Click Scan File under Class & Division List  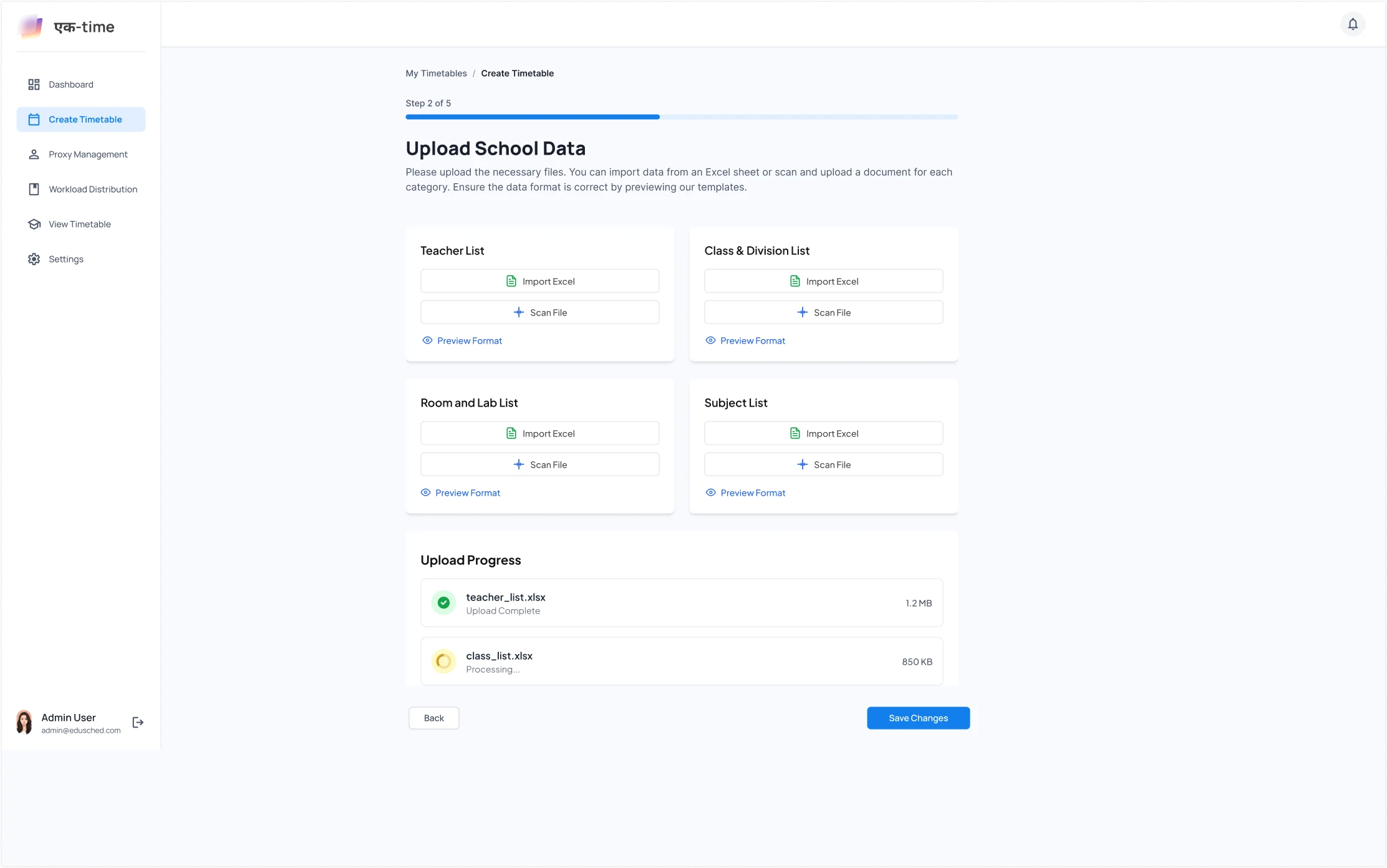pos(823,312)
